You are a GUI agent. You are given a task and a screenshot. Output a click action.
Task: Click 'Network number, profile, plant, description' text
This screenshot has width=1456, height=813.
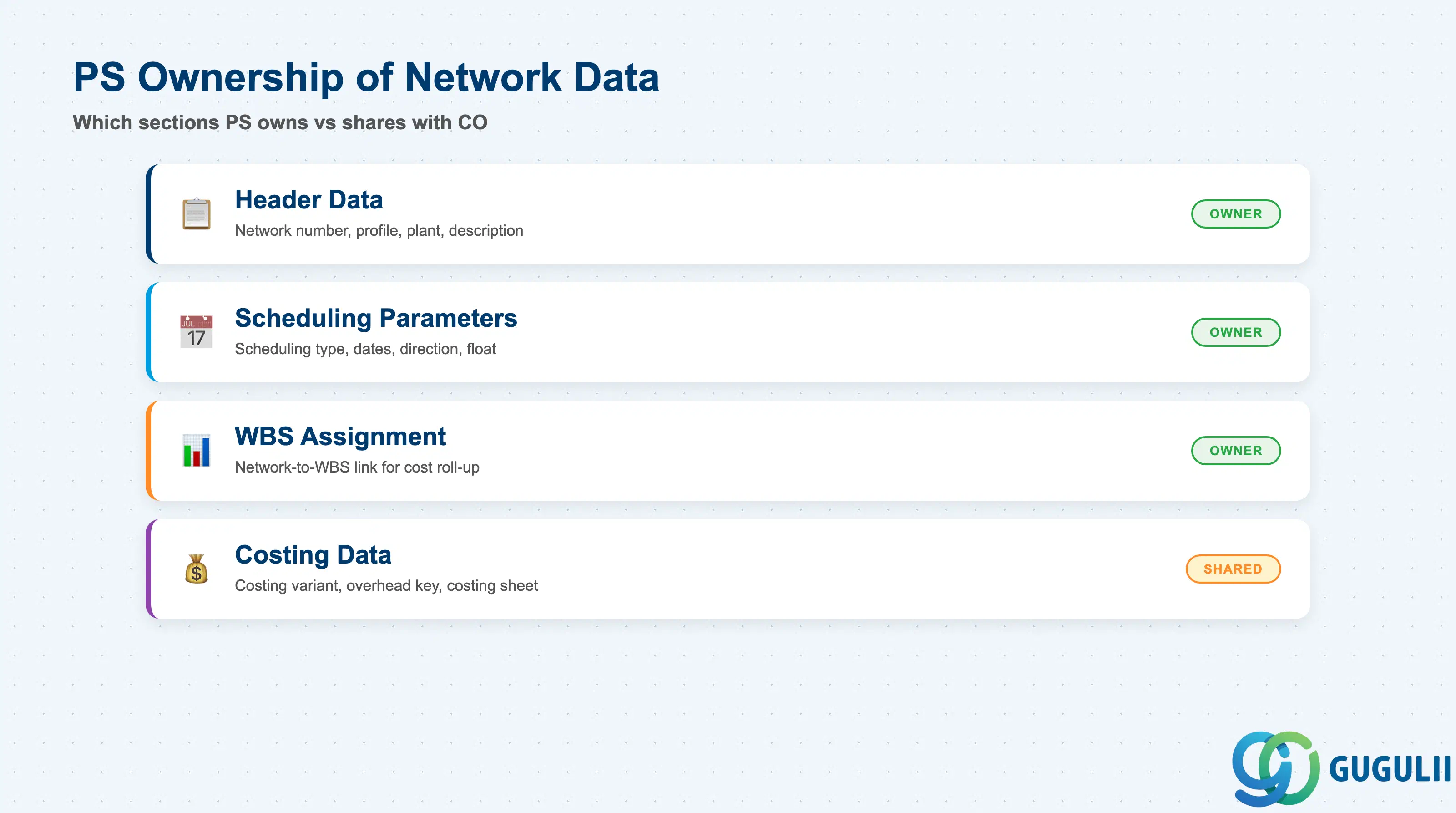(x=379, y=231)
